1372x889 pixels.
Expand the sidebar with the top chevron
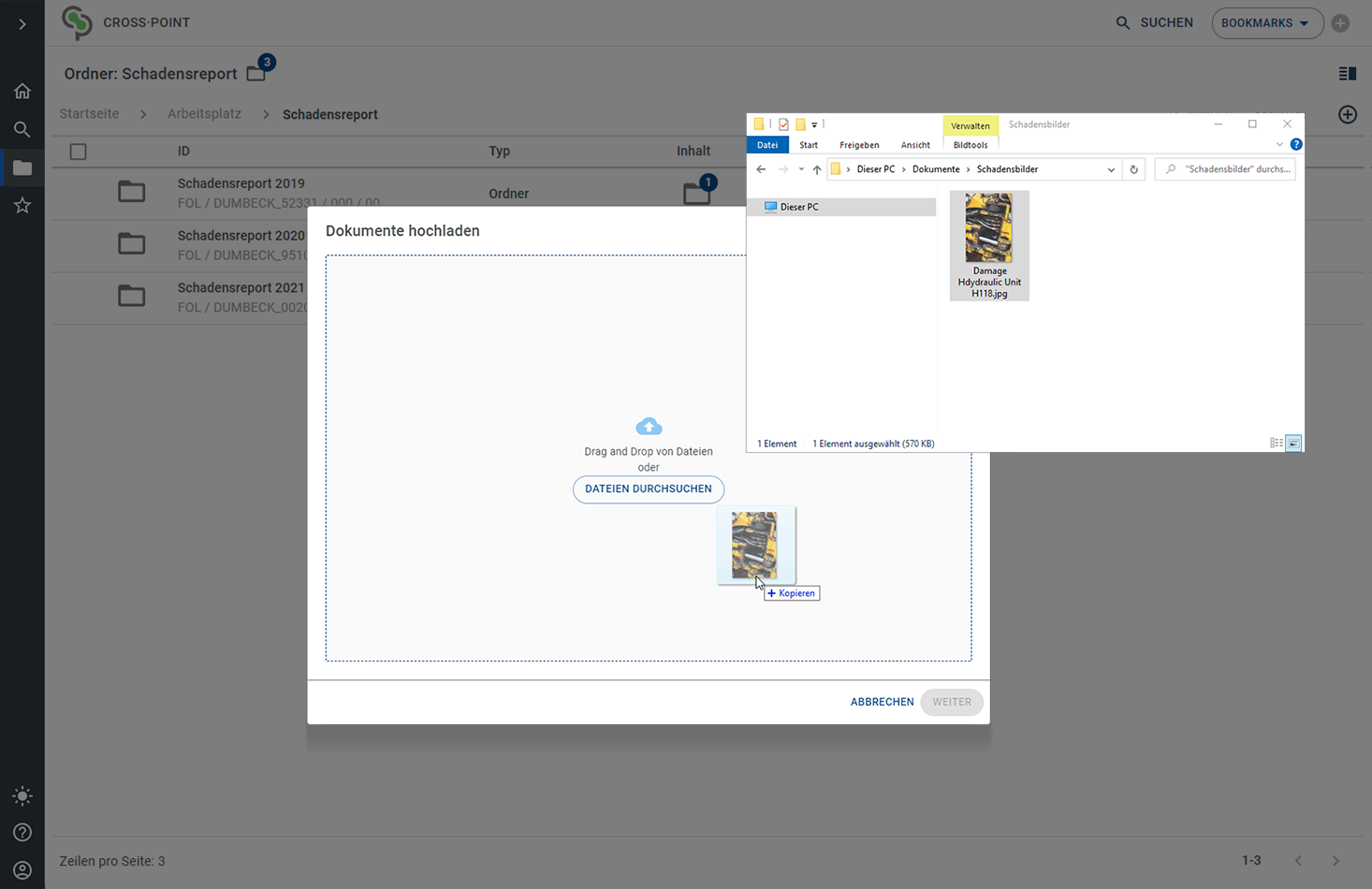point(22,23)
